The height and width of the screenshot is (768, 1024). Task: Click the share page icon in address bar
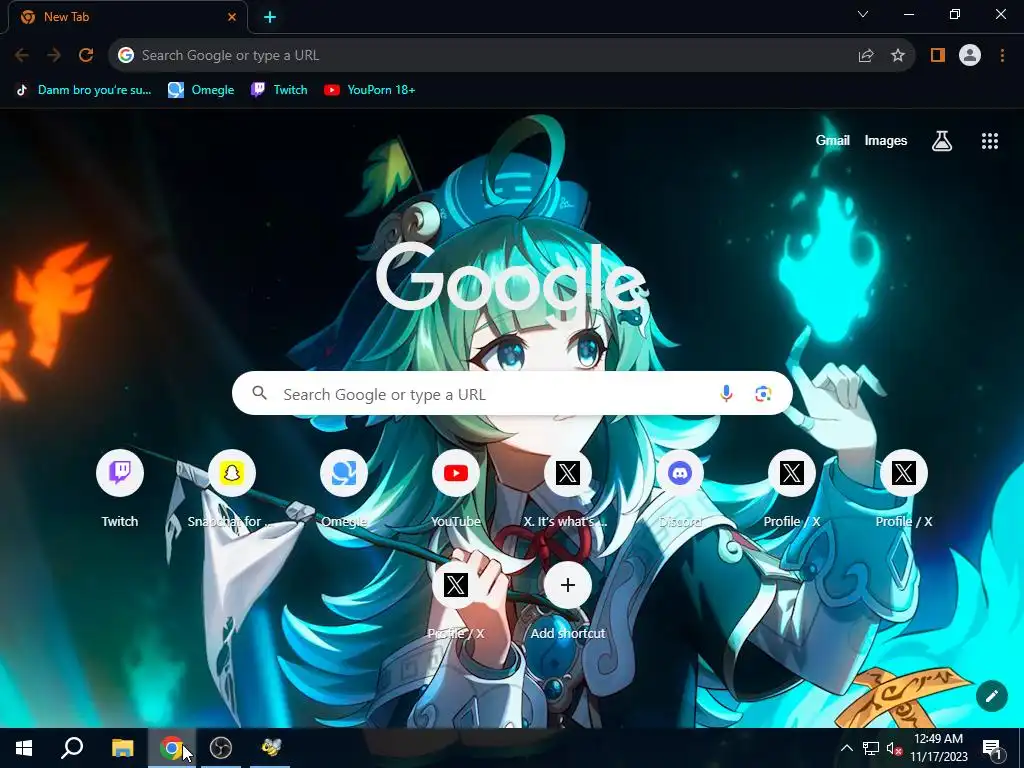[866, 56]
